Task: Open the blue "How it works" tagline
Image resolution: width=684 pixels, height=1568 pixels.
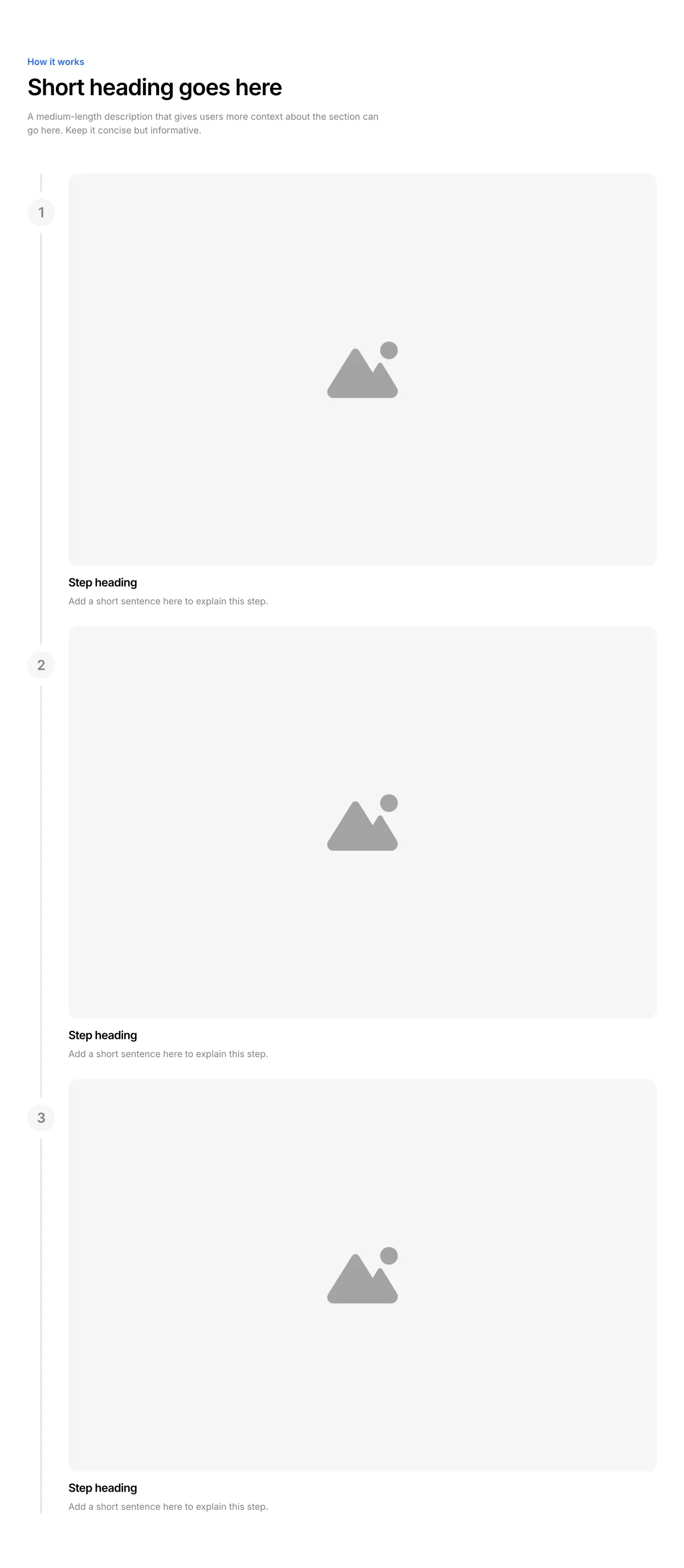Action: [x=56, y=62]
